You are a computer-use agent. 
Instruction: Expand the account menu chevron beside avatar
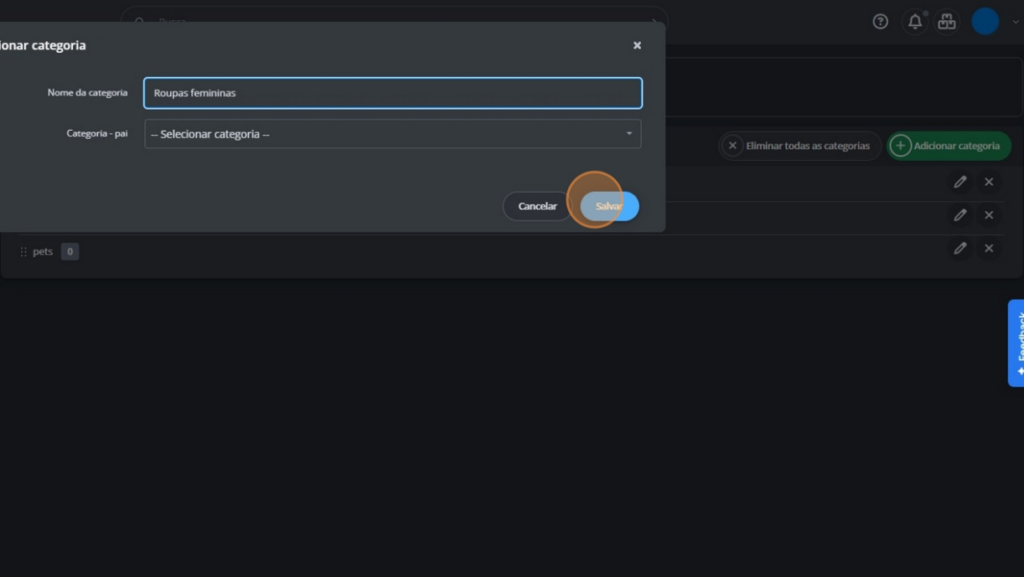point(1015,22)
